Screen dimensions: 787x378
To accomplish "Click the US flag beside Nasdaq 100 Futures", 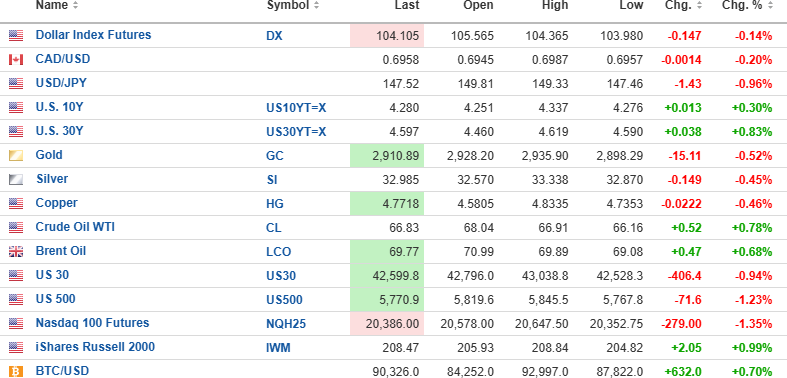I will 16,324.
